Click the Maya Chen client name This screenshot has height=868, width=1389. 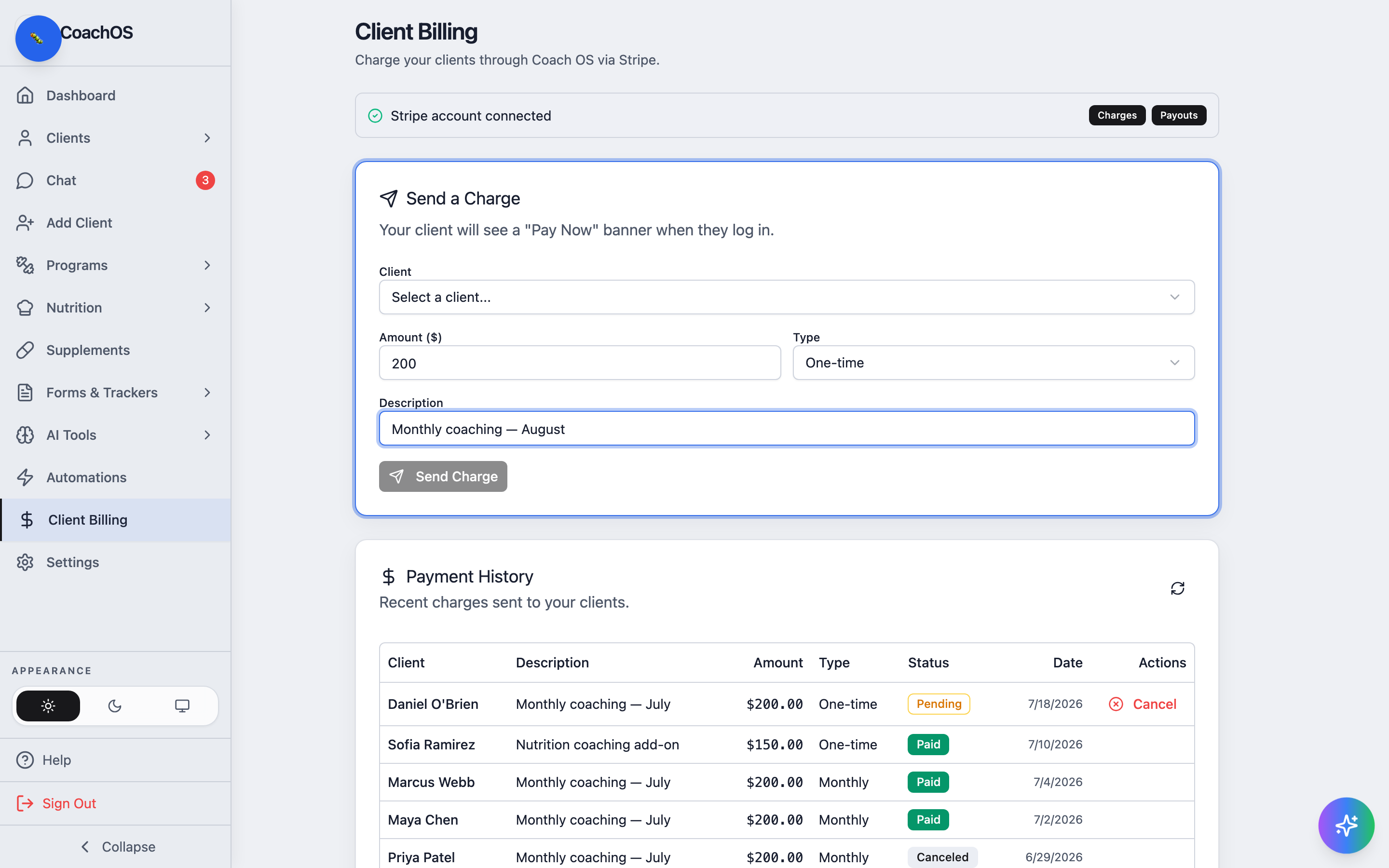422,820
